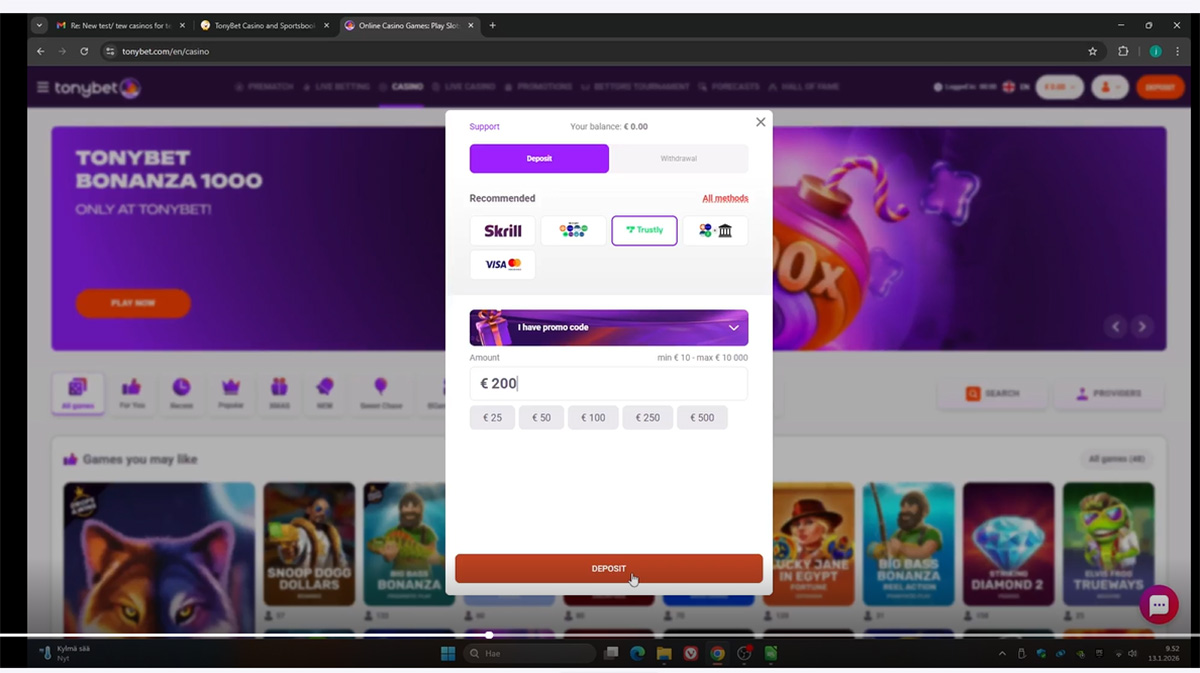
Task: Click the tonybet hamburger menu icon
Action: pos(42,88)
